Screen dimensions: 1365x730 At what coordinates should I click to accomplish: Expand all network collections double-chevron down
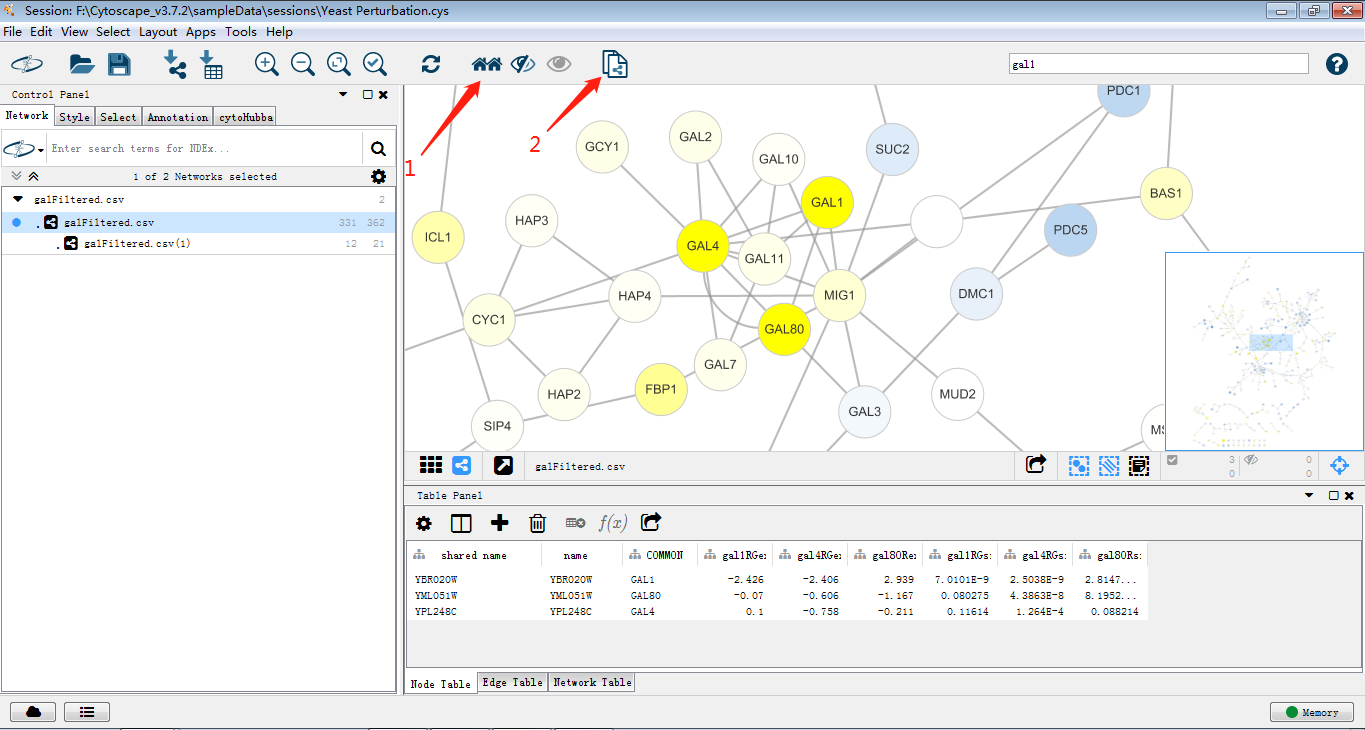(16, 176)
